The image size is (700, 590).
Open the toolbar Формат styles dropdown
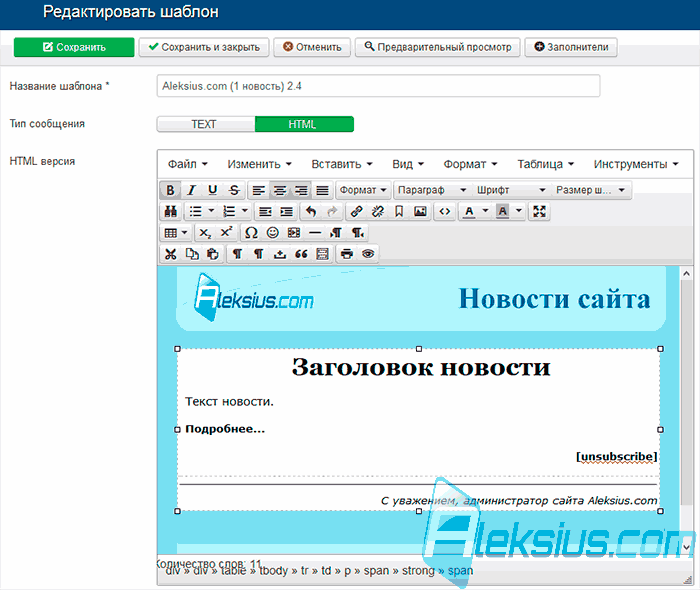click(x=363, y=190)
